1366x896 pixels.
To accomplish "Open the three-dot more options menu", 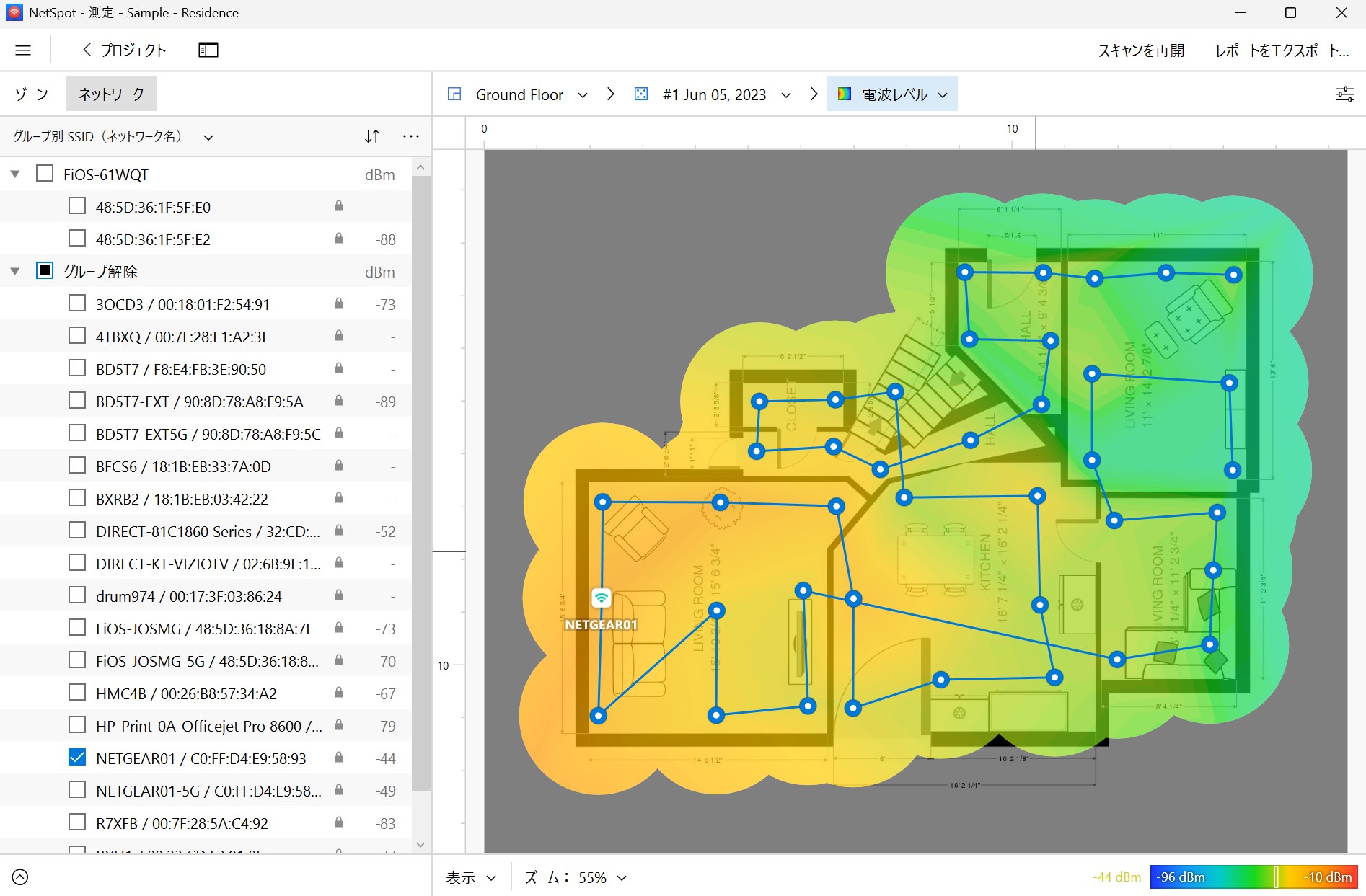I will click(x=411, y=136).
